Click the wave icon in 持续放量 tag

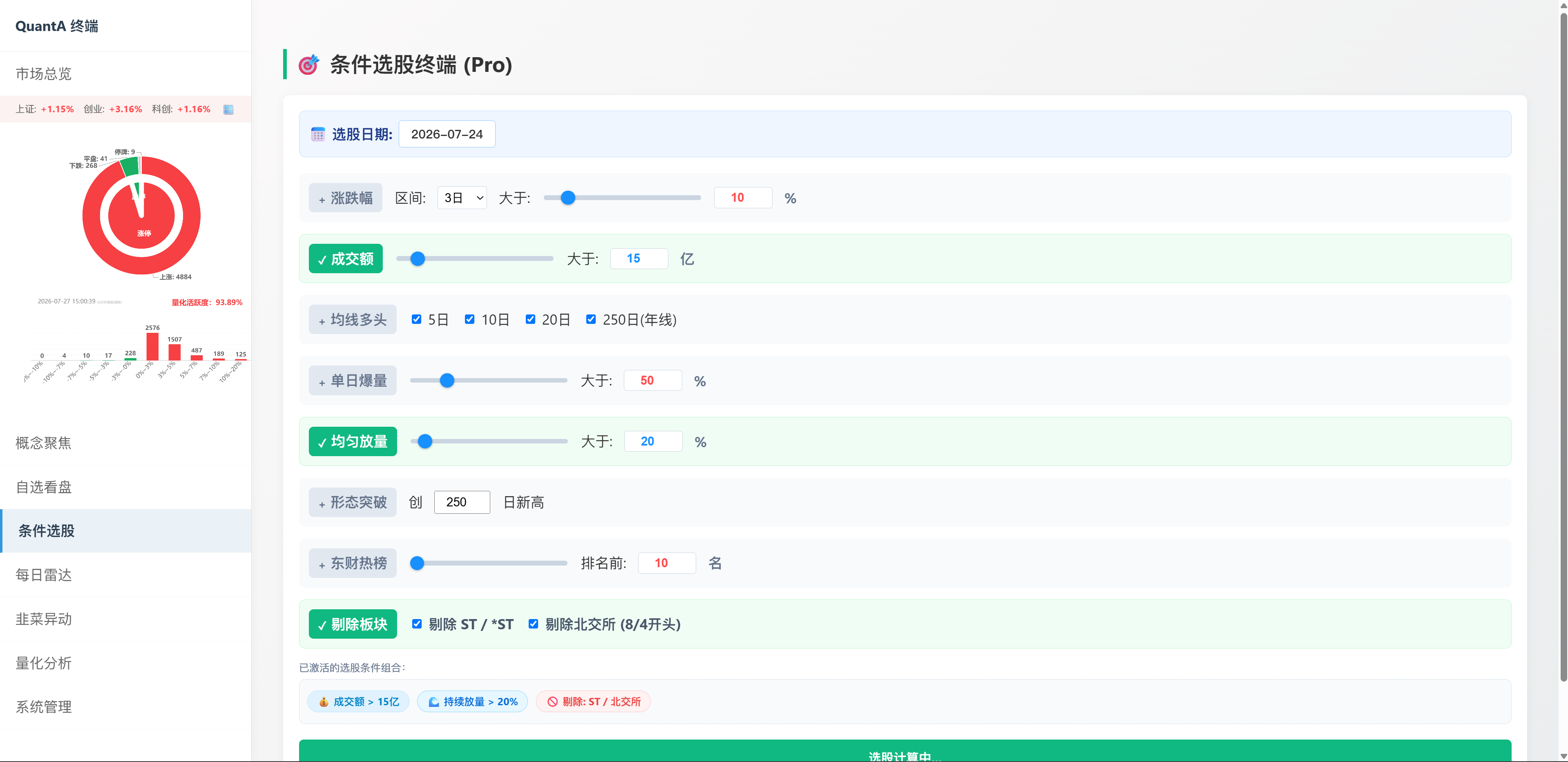434,702
